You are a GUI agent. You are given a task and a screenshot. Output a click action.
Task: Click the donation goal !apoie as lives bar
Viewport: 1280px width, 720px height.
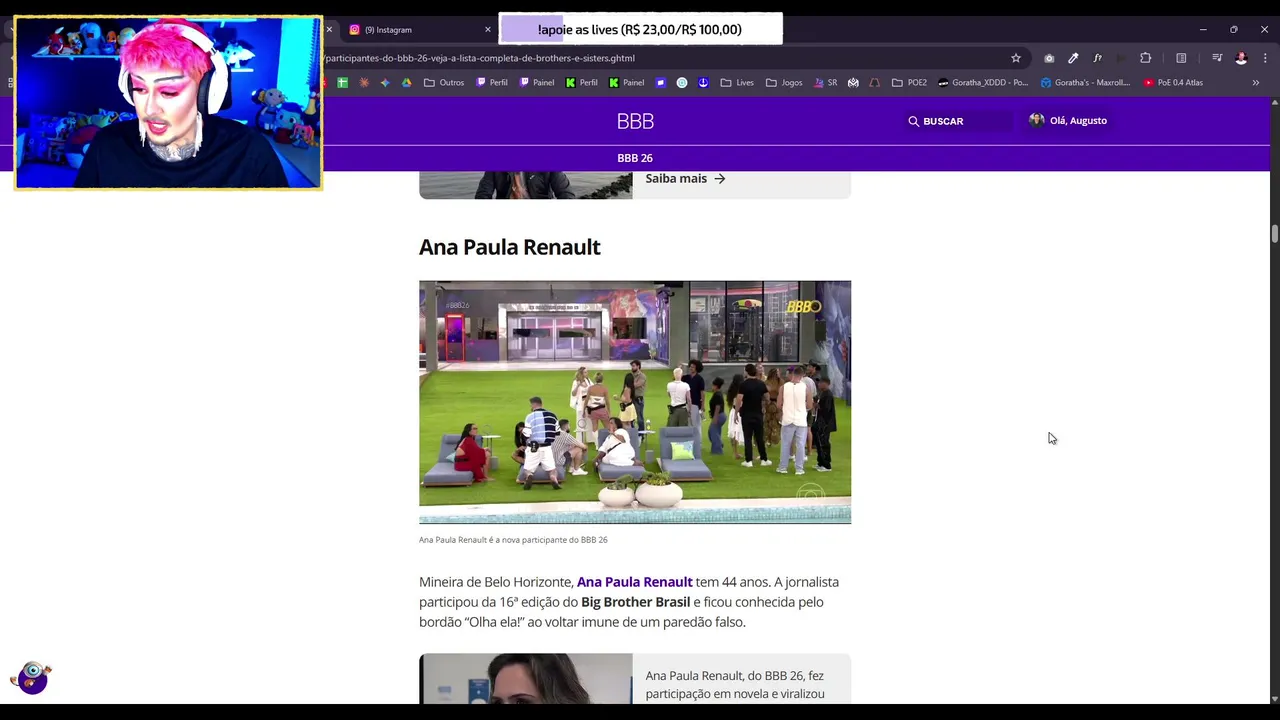pyautogui.click(x=640, y=29)
